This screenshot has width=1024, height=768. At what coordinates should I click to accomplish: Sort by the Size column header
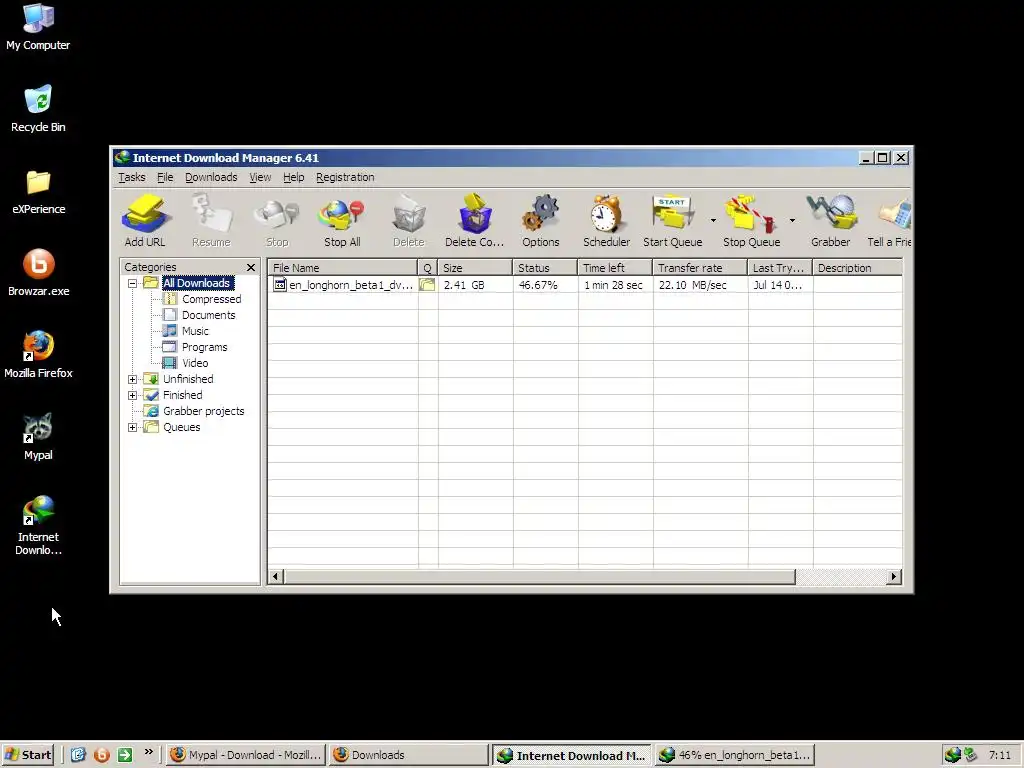coord(475,268)
